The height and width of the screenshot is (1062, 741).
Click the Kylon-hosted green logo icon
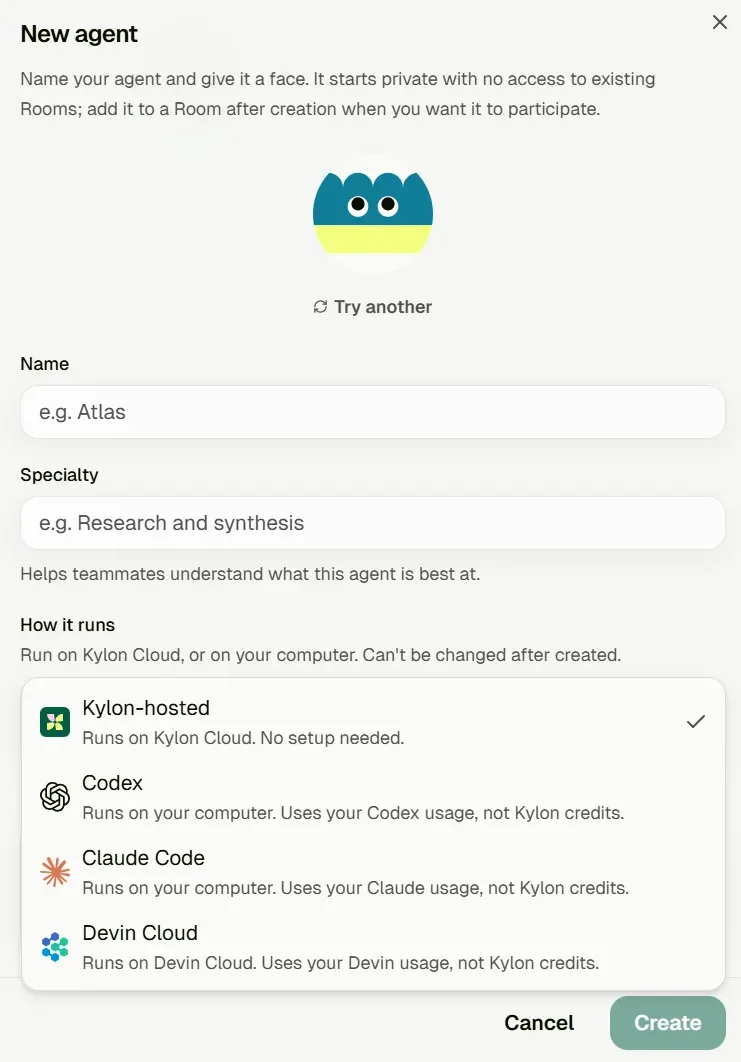tap(55, 722)
